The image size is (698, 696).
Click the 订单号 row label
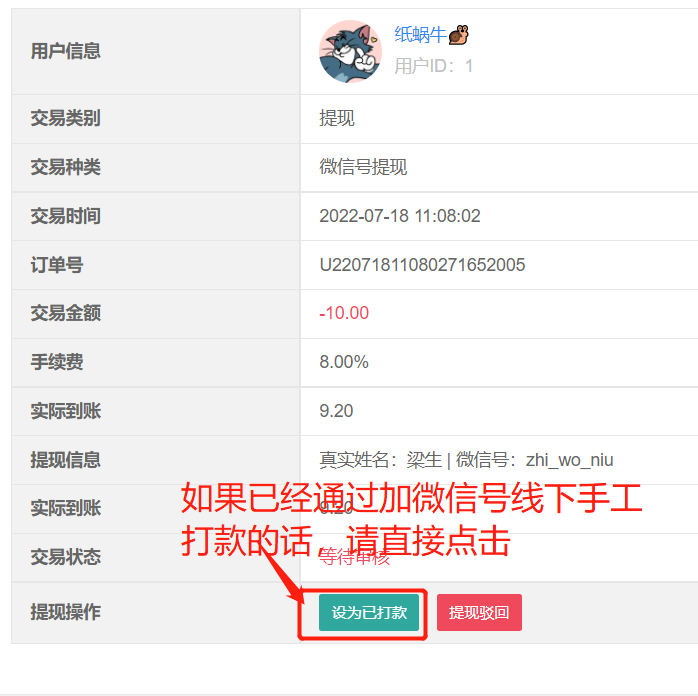tap(57, 265)
